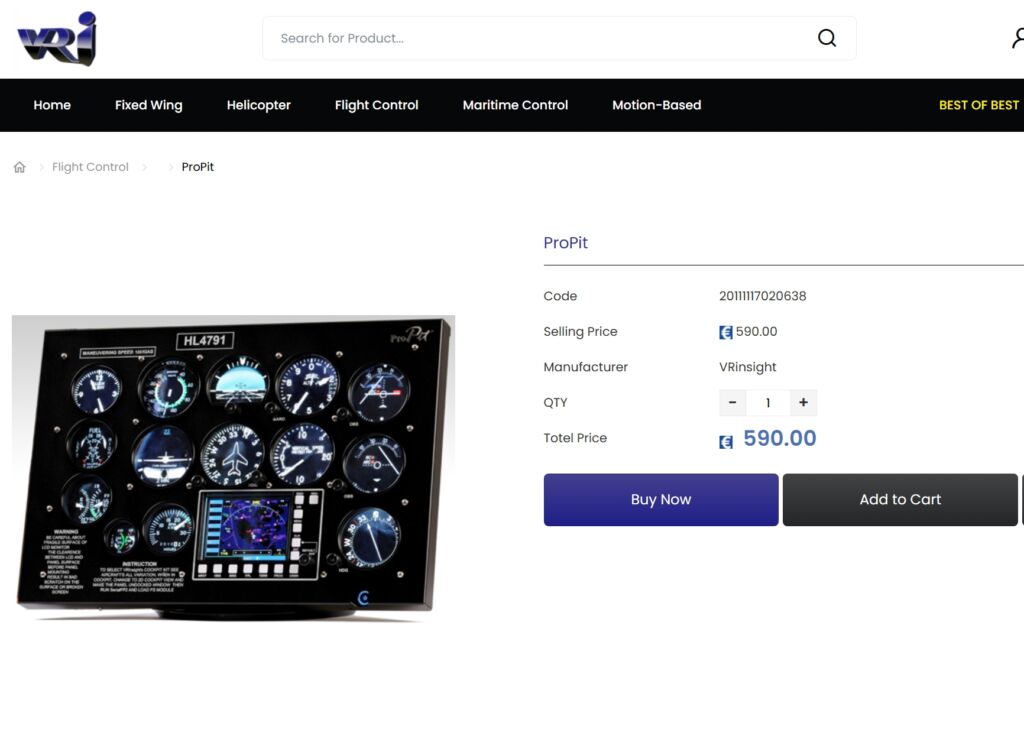Open Flight Control in the navigation bar

[x=376, y=105]
